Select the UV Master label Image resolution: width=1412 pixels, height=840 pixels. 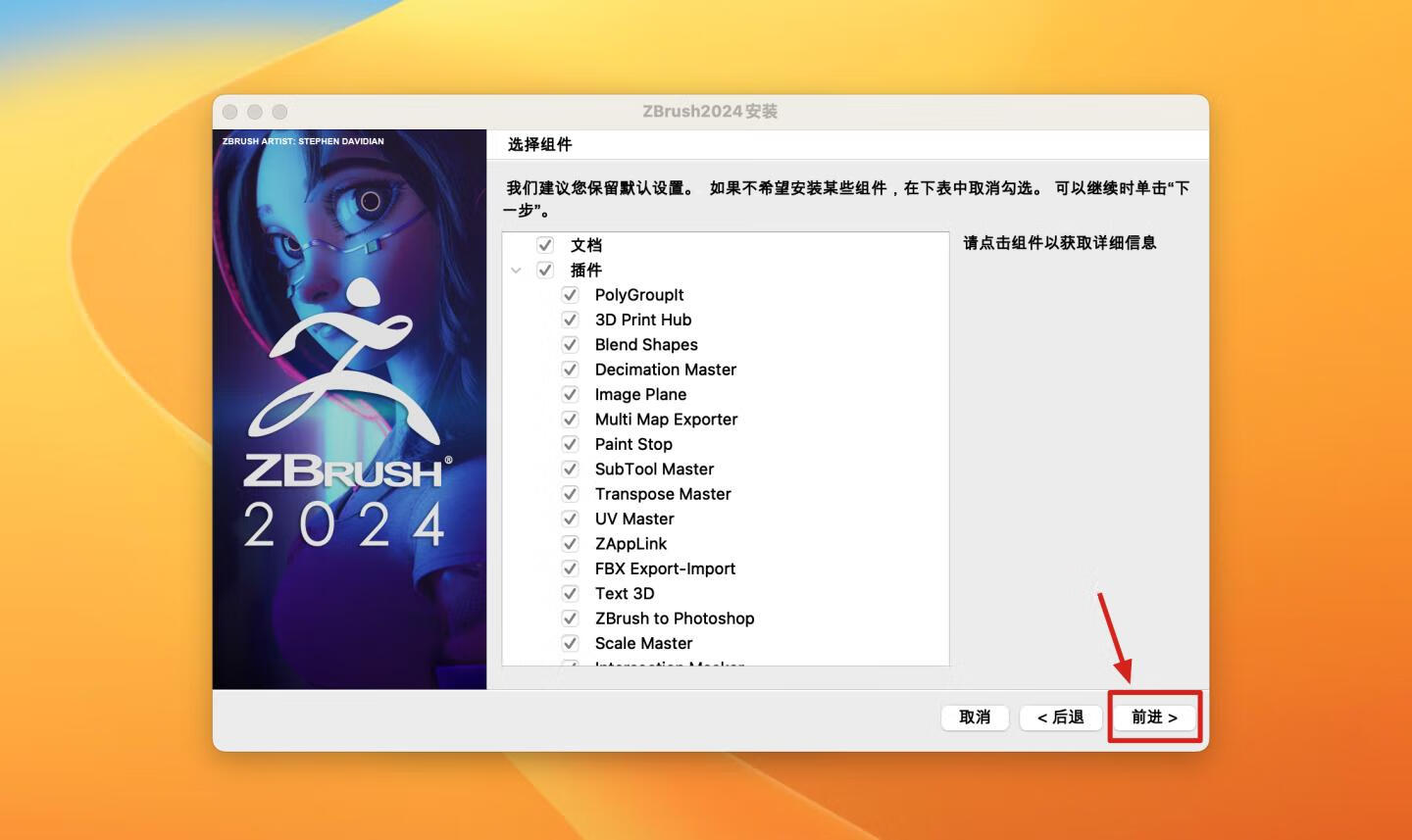tap(634, 519)
